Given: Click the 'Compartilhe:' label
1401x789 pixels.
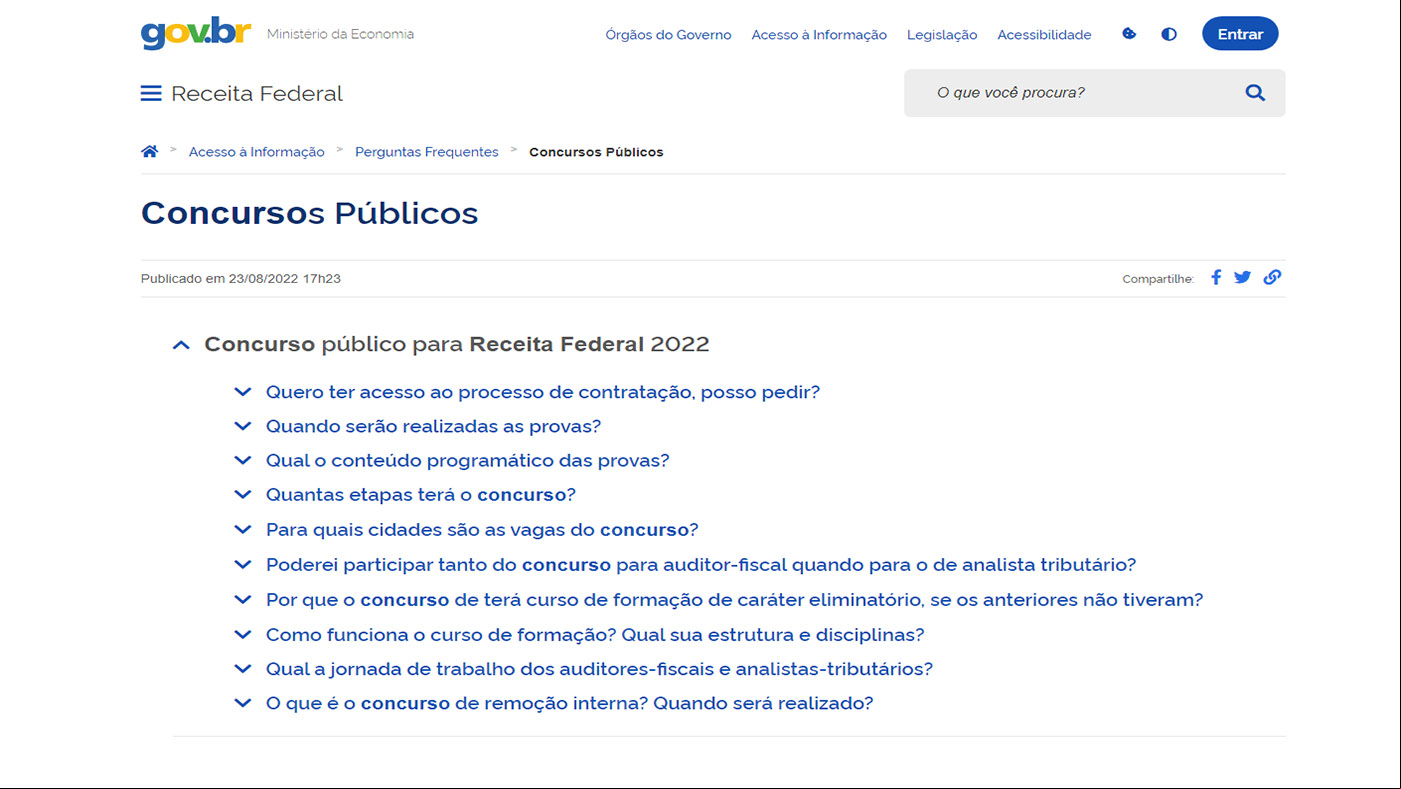Looking at the screenshot, I should click(1158, 279).
